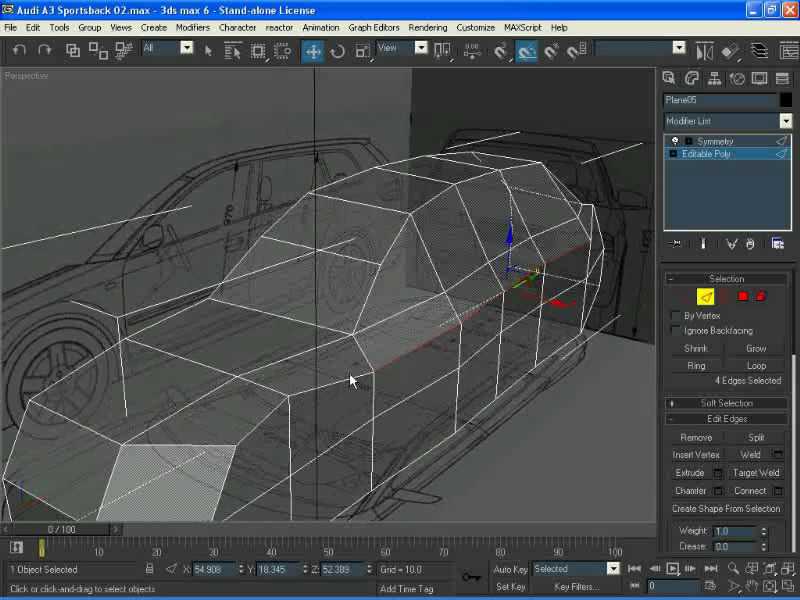The width and height of the screenshot is (800, 600).
Task: Open the Plane05 object color swatch
Action: [786, 100]
